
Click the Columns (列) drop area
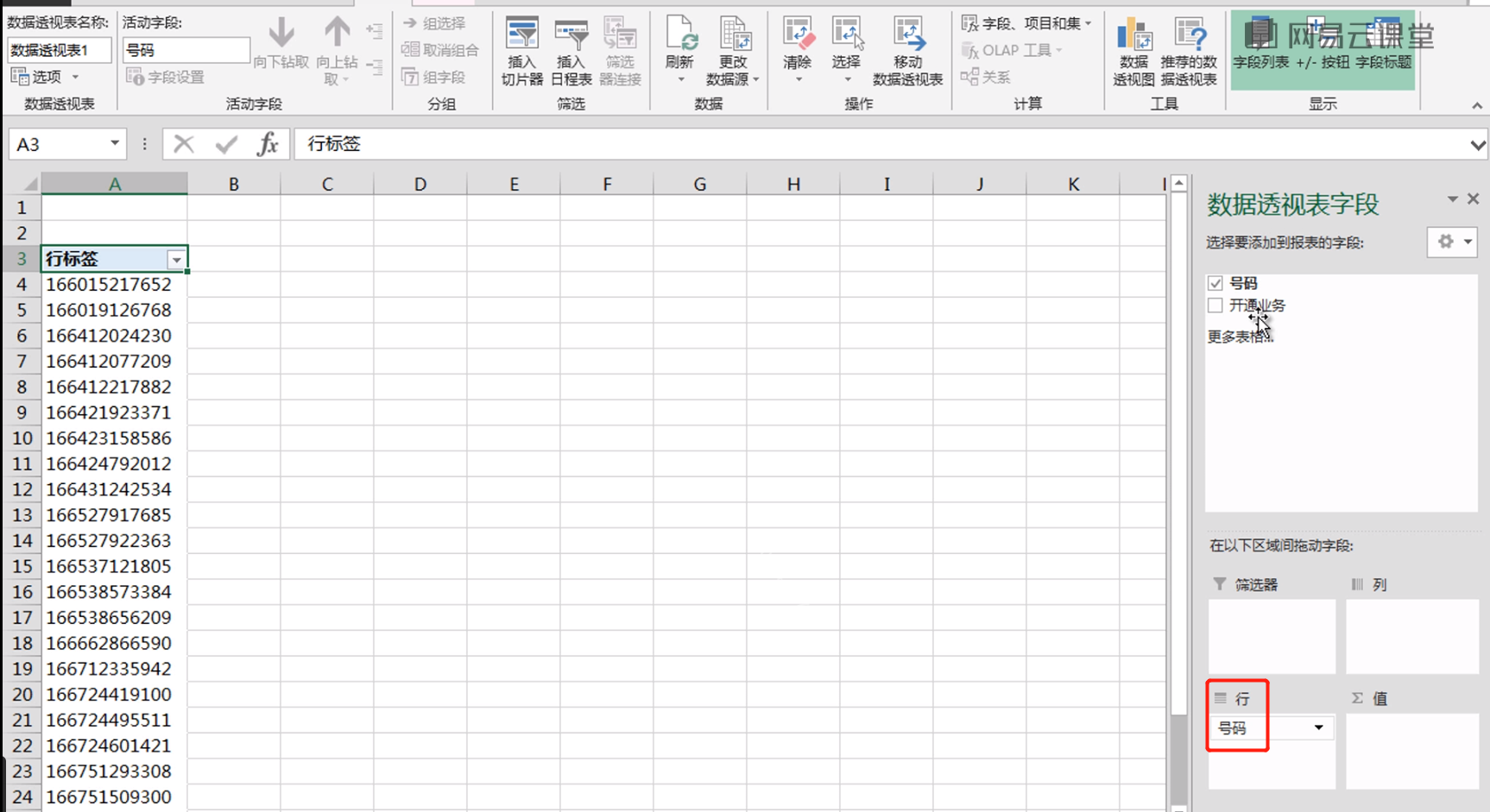1411,637
